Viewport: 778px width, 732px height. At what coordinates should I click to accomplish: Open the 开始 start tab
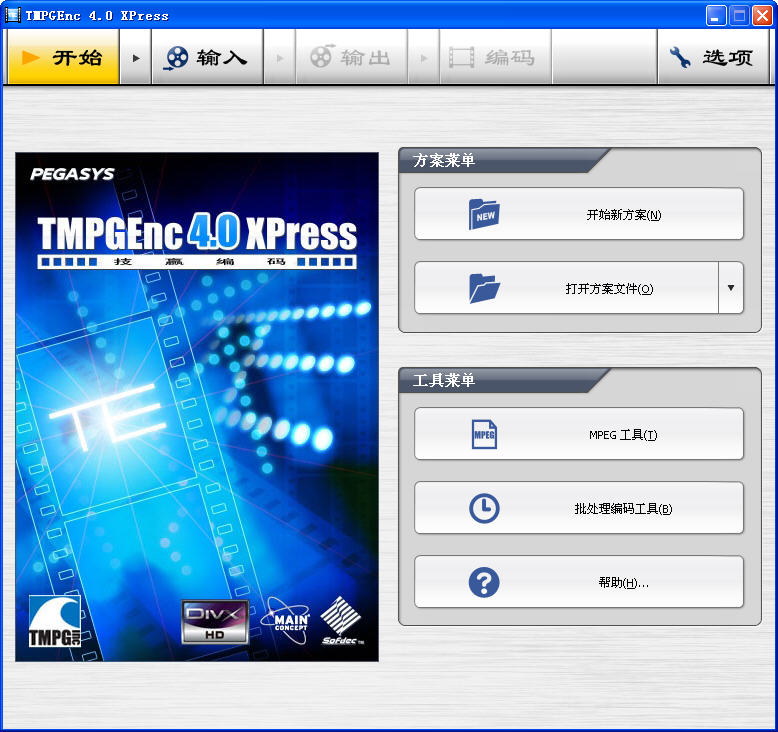pos(63,57)
